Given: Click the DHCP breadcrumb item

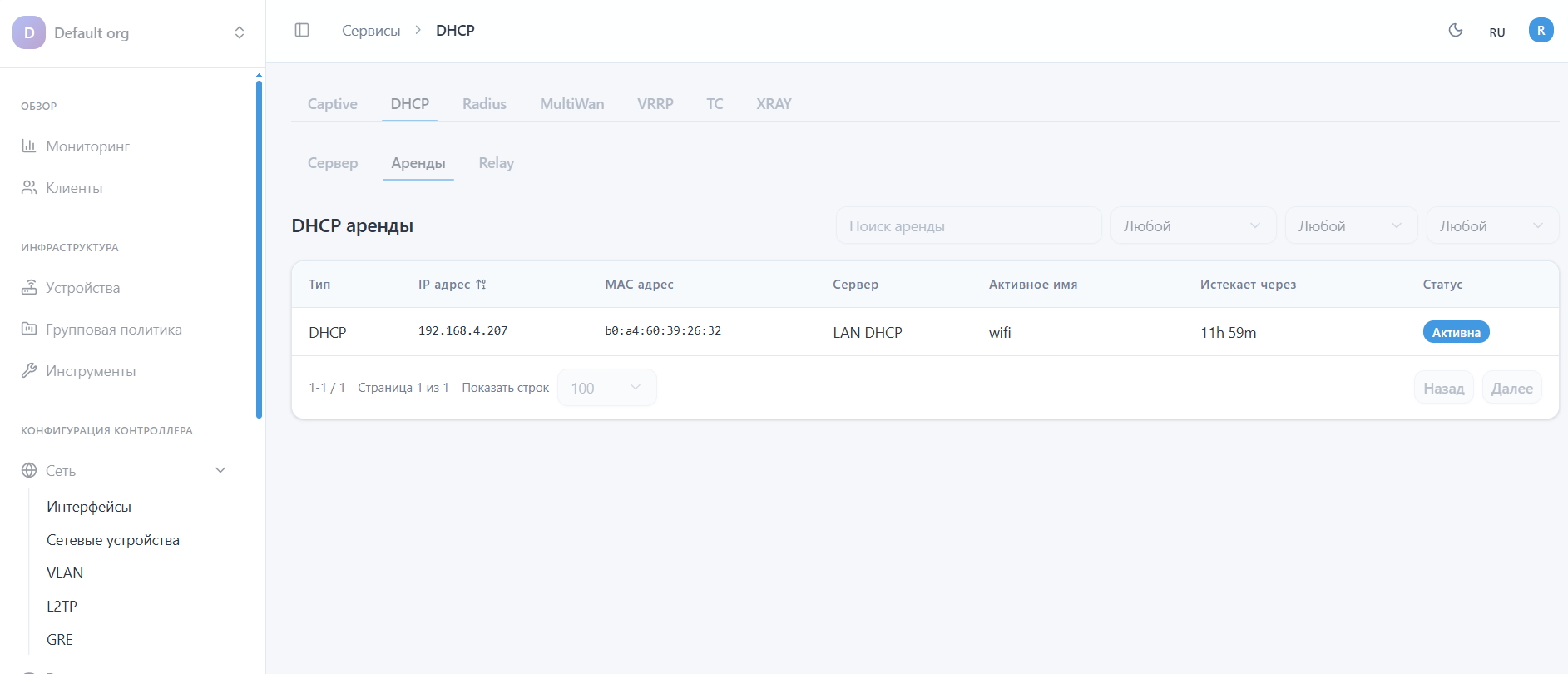Looking at the screenshot, I should pos(455,31).
